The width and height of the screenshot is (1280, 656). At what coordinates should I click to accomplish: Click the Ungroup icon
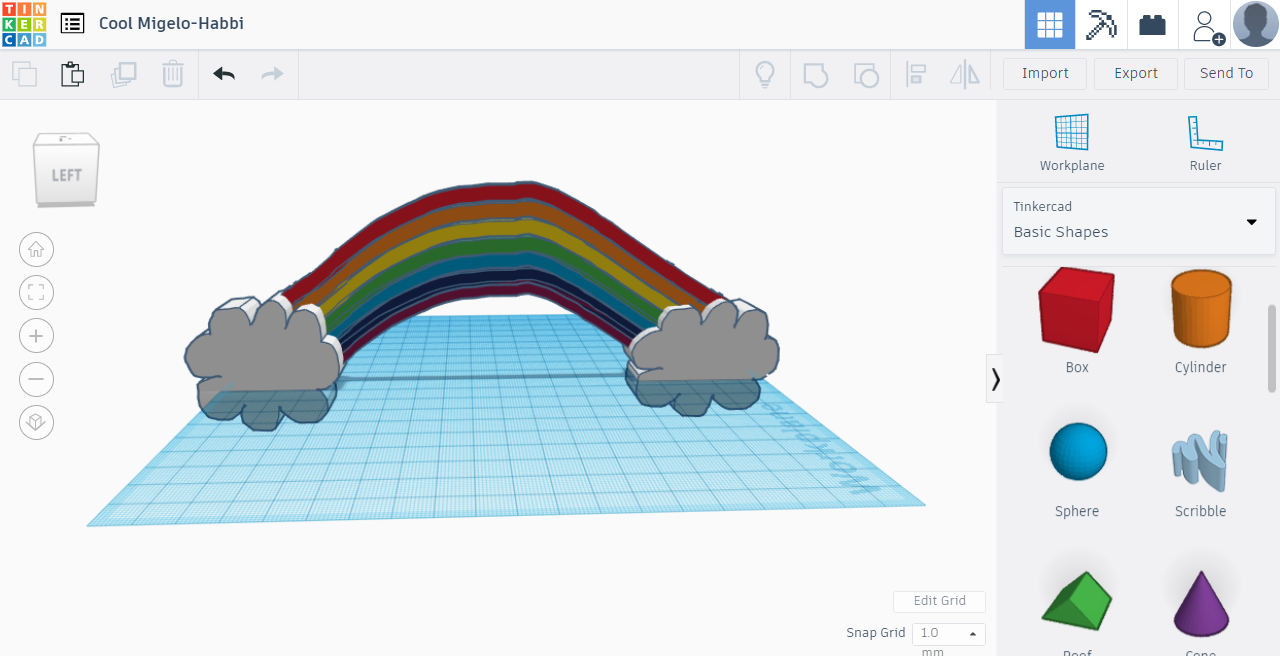865,73
